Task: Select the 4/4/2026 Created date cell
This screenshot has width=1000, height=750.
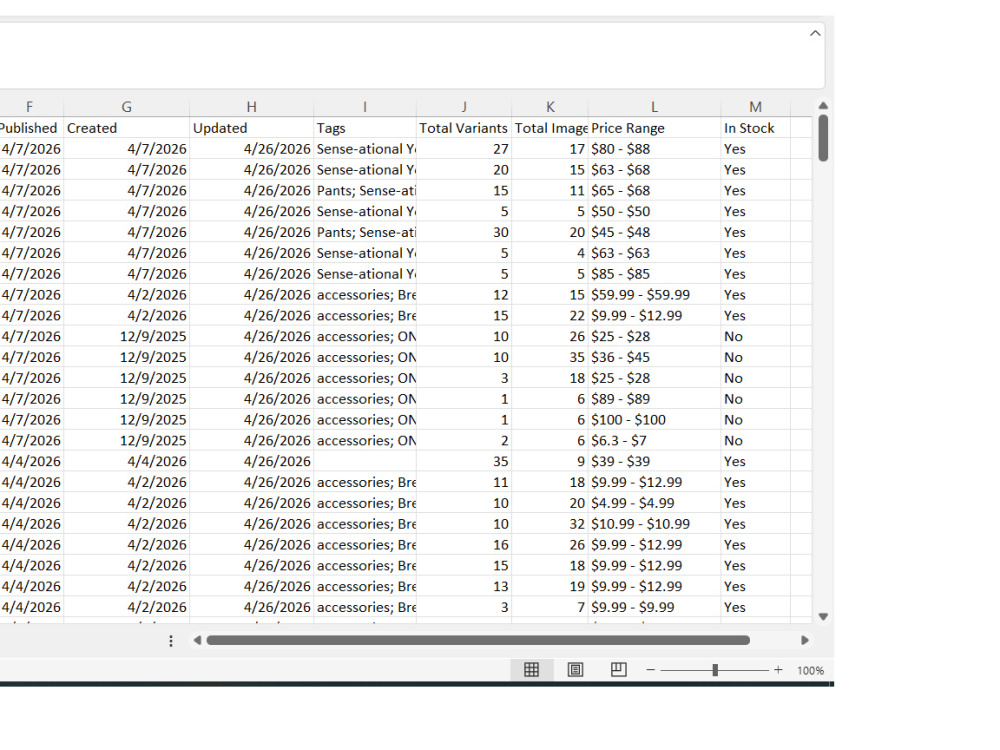Action: pos(126,462)
